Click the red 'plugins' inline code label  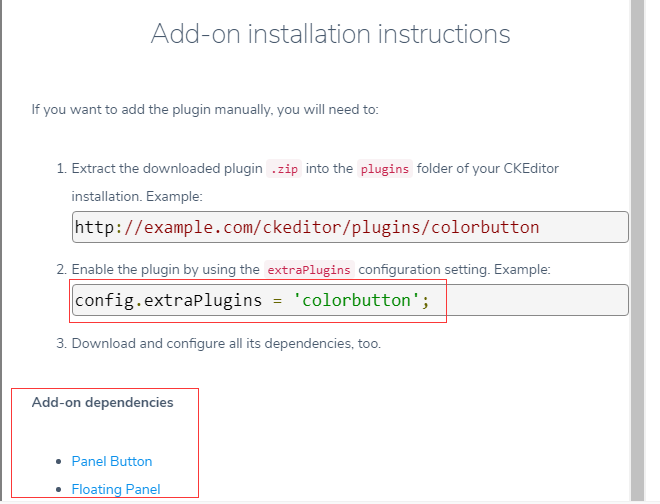point(385,168)
